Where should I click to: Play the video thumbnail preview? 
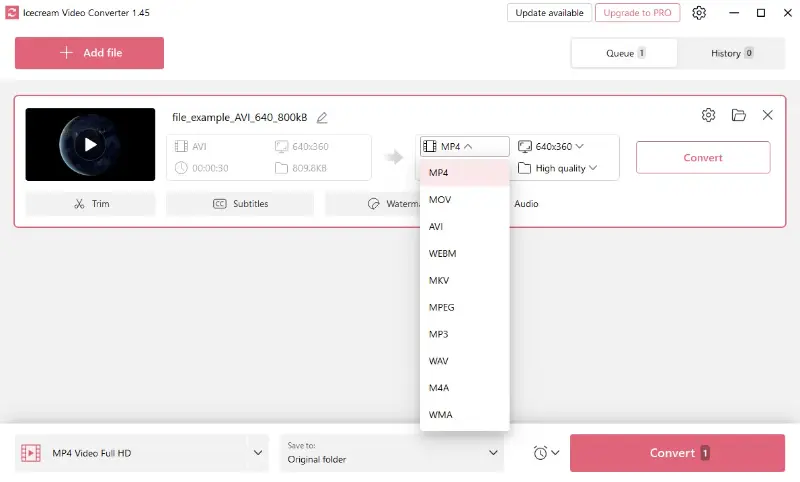tap(90, 145)
